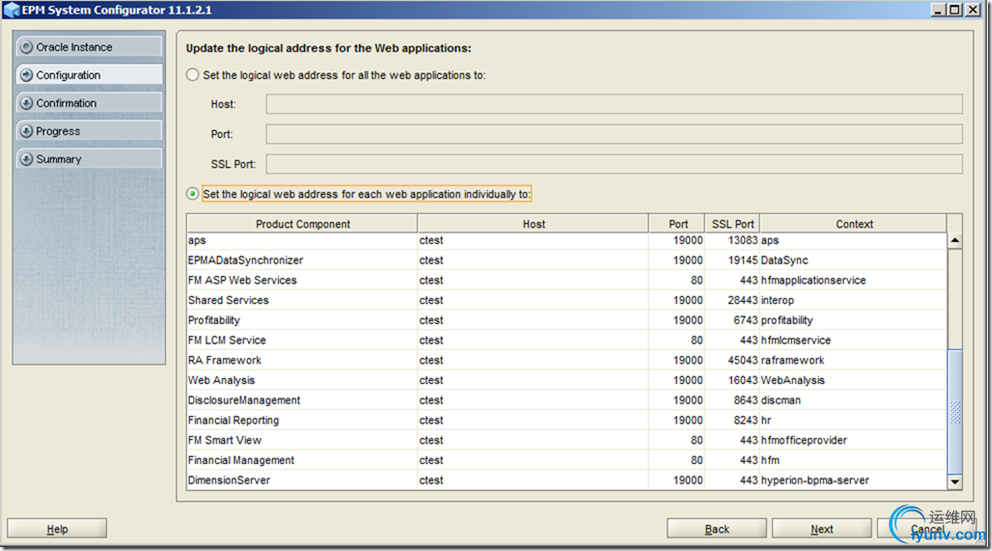Viewport: 992px width, 551px height.
Task: Click the table scrollbar up arrow
Action: pos(955,240)
